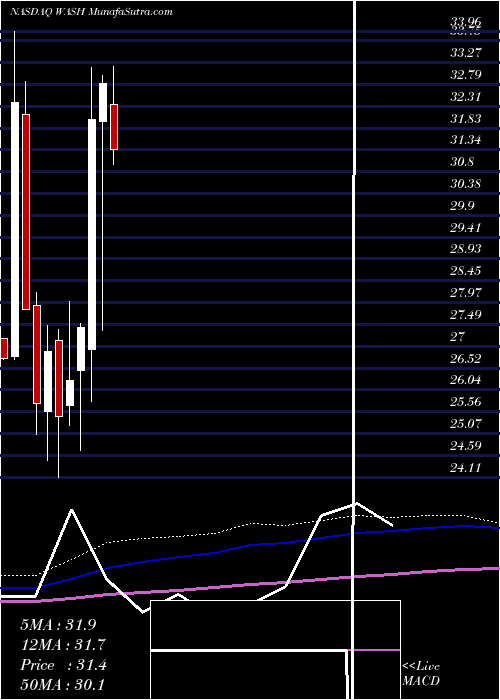Click the Price : 31.4 reading
Viewport: 500px width, 700px height.
click(x=63, y=665)
